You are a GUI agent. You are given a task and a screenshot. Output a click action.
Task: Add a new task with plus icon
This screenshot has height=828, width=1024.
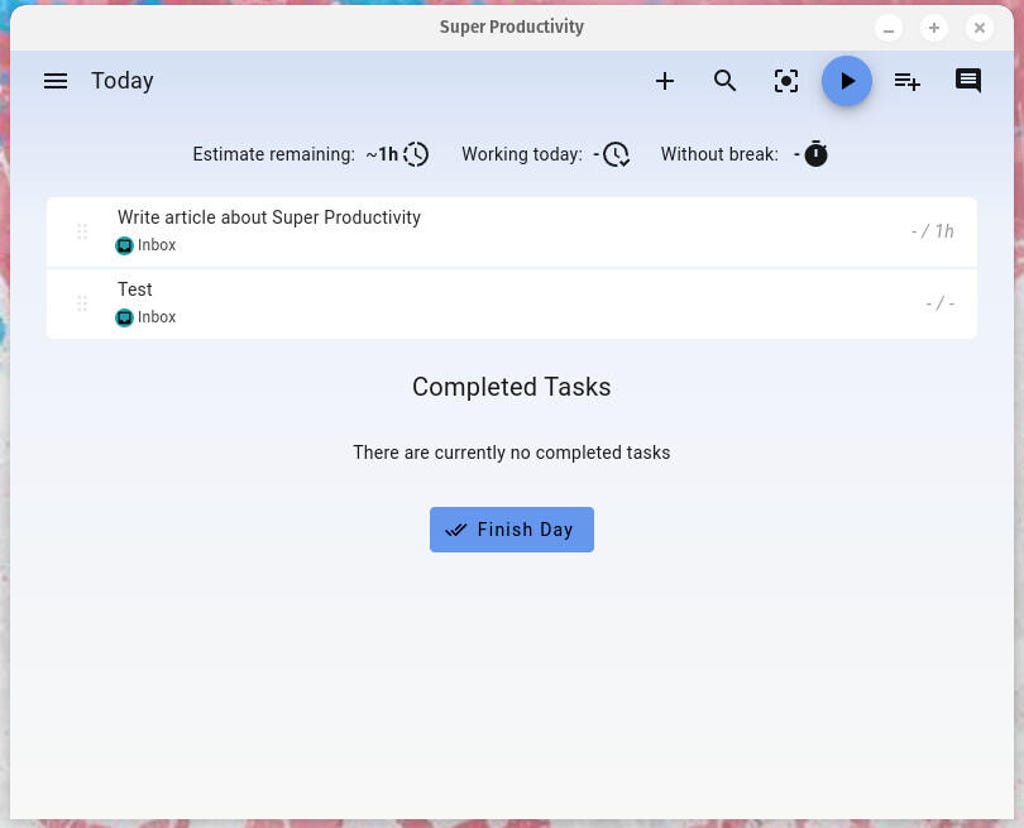click(665, 81)
